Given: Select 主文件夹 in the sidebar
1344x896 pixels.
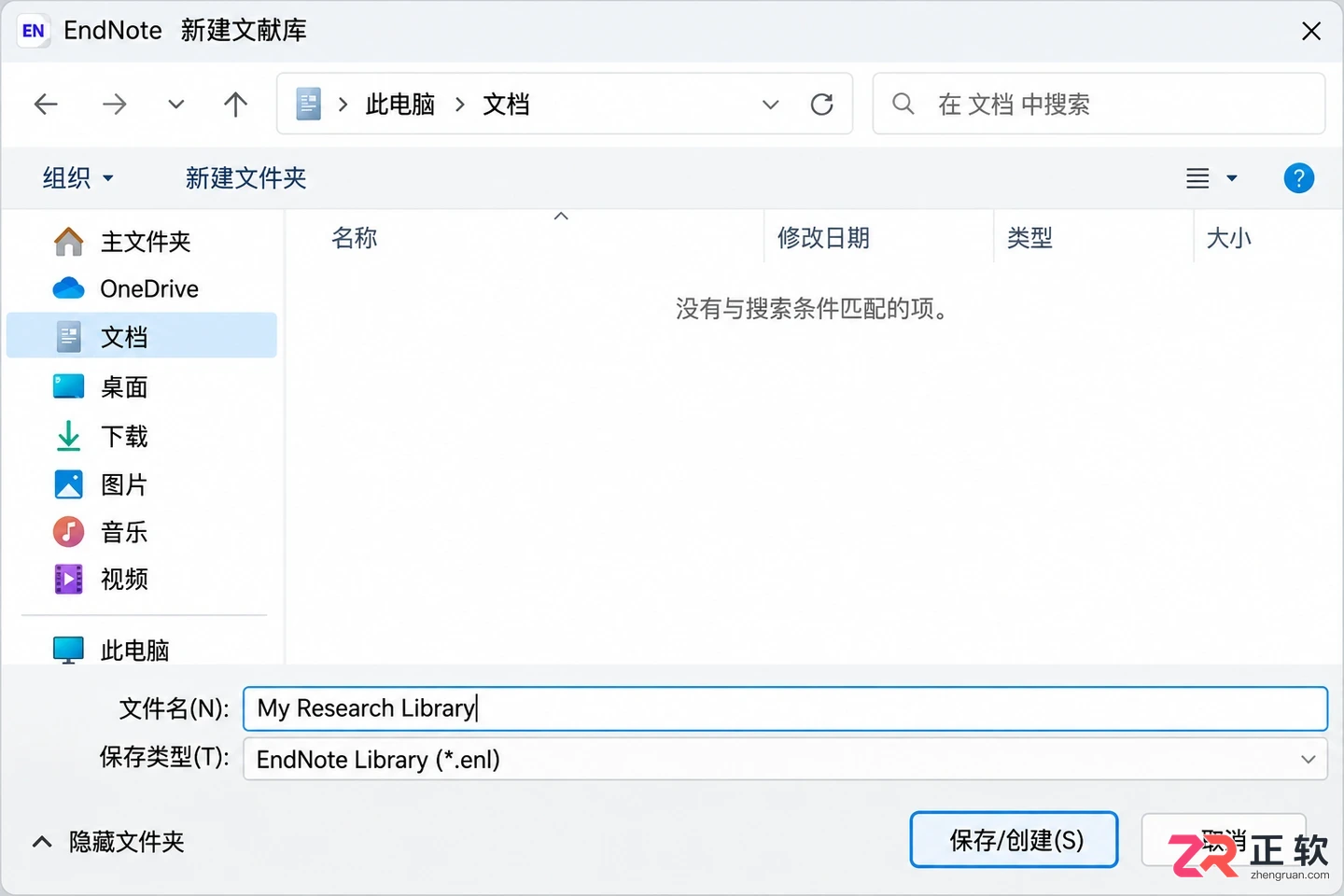Looking at the screenshot, I should click(142, 242).
